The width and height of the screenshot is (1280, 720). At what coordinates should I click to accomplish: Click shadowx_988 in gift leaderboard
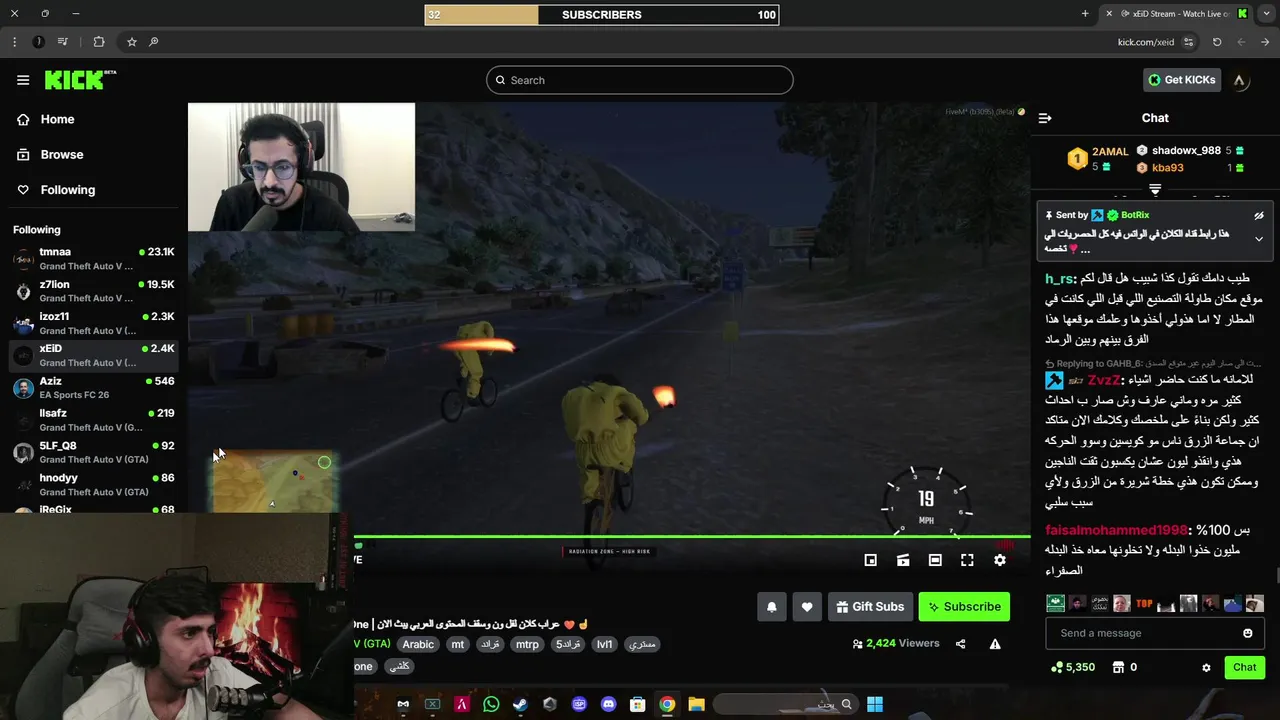[x=1186, y=151]
